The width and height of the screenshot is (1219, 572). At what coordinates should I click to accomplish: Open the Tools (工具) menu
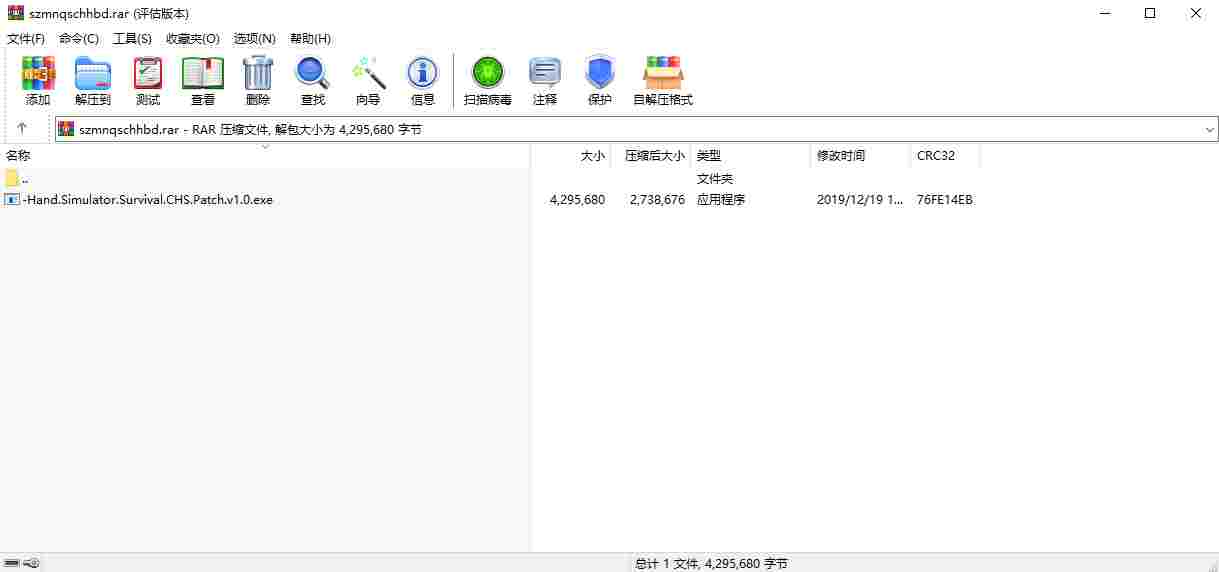point(132,38)
